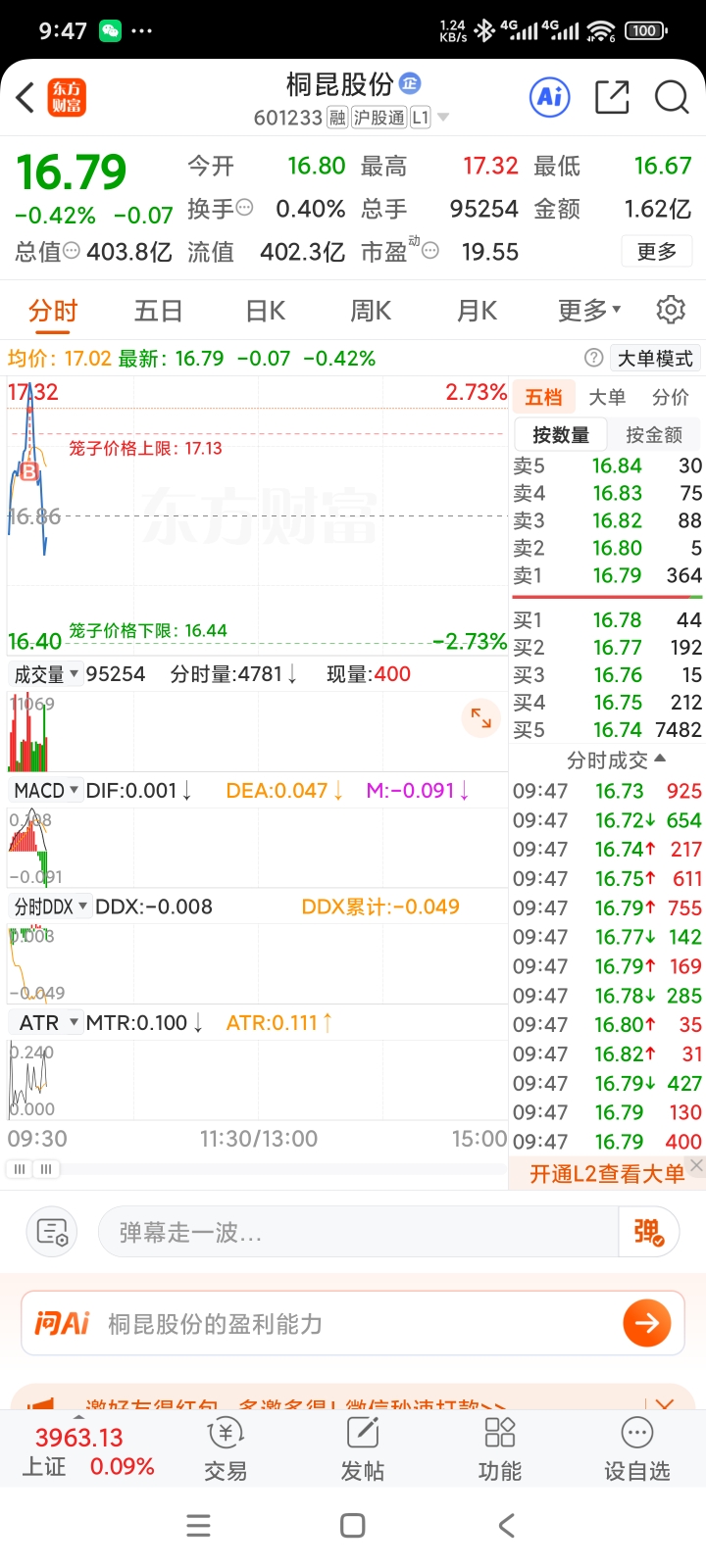Tap the info icon beside 总值

pyautogui.click(x=72, y=251)
